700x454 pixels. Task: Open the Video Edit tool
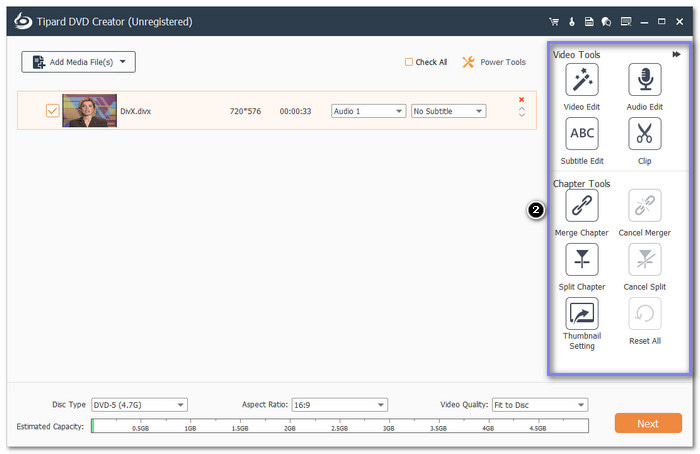581,80
